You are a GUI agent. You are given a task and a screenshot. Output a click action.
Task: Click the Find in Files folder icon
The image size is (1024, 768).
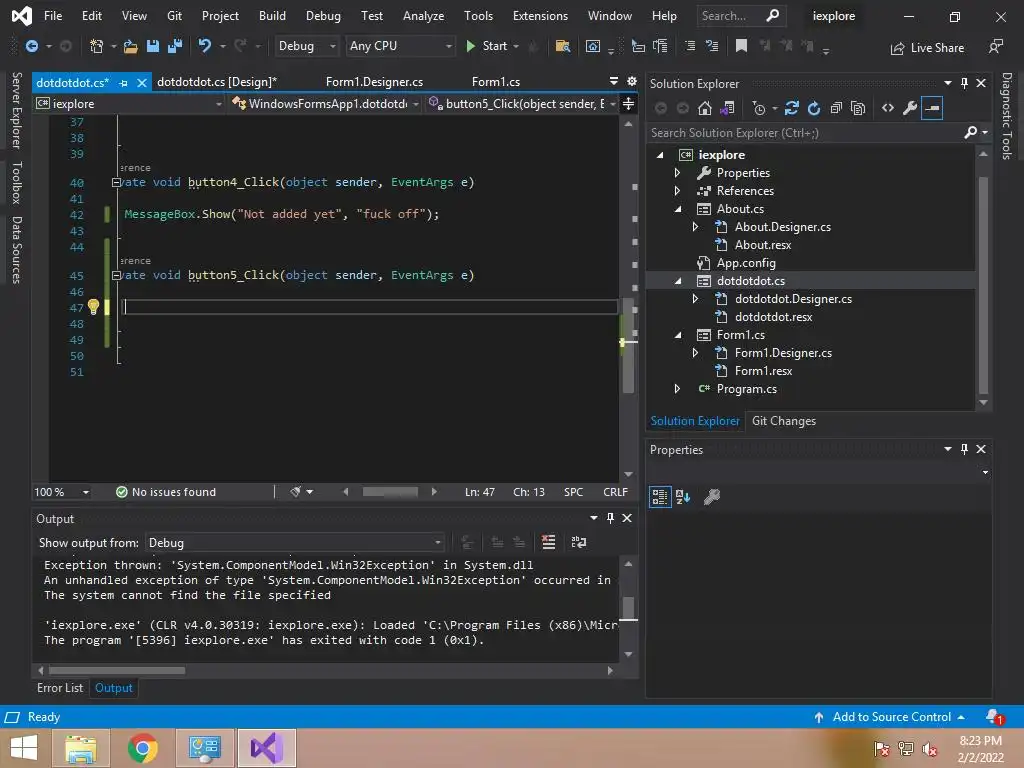point(562,46)
